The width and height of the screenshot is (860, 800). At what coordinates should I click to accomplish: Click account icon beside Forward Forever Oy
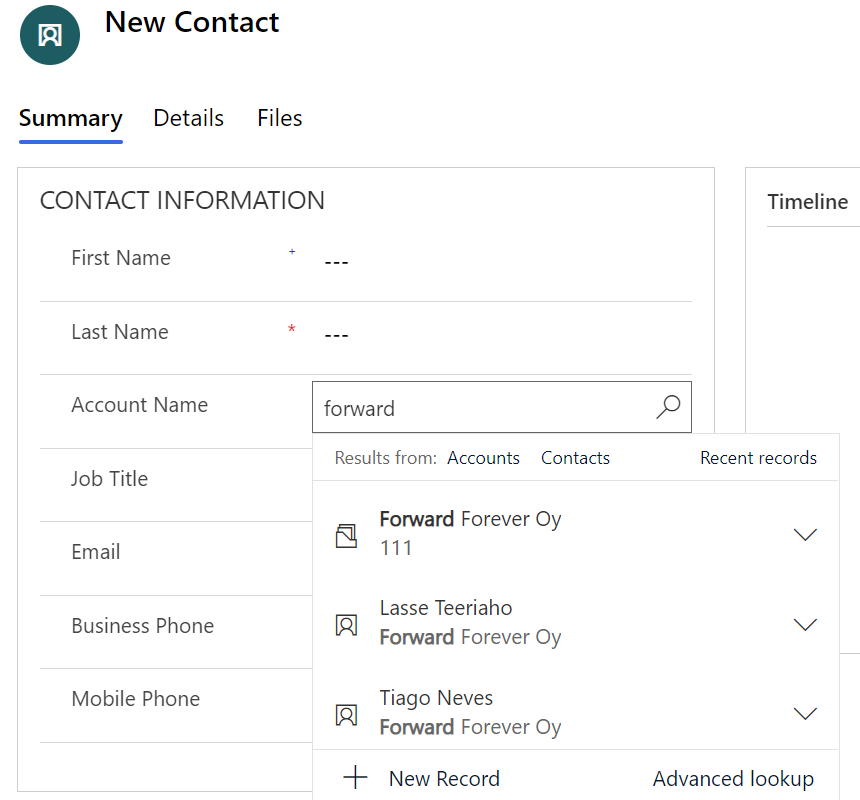coord(346,536)
